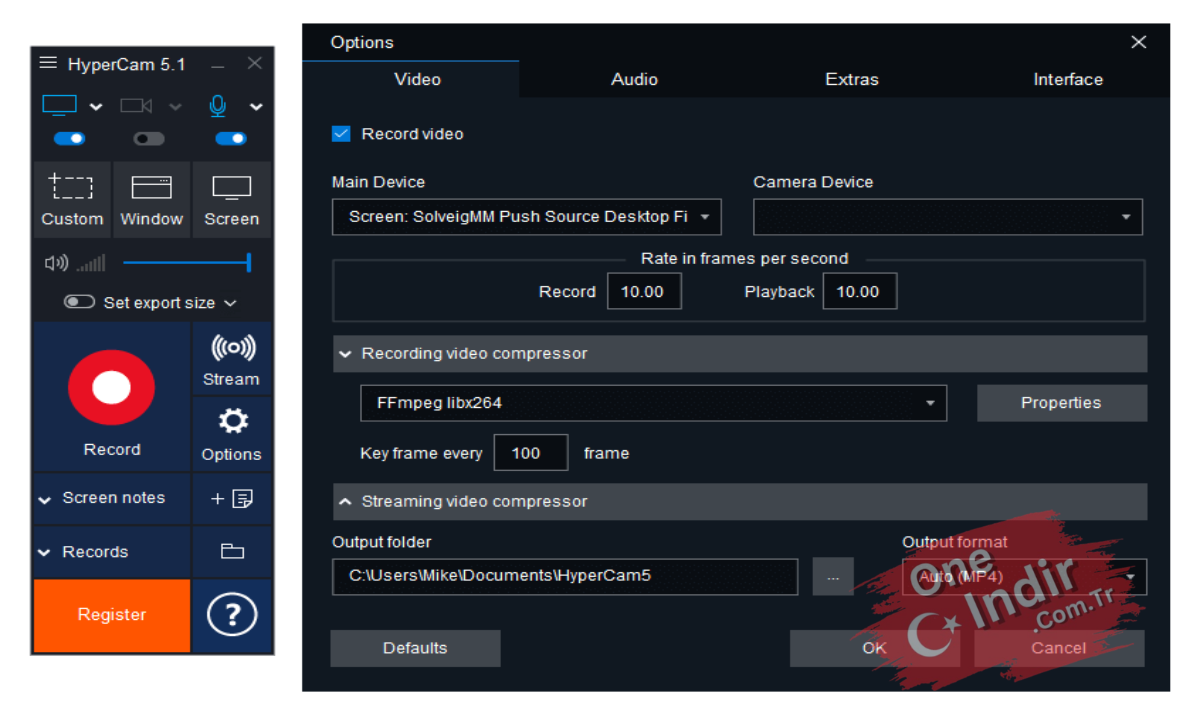Select Custom region capture mode
The width and height of the screenshot is (1200, 720).
[x=72, y=199]
